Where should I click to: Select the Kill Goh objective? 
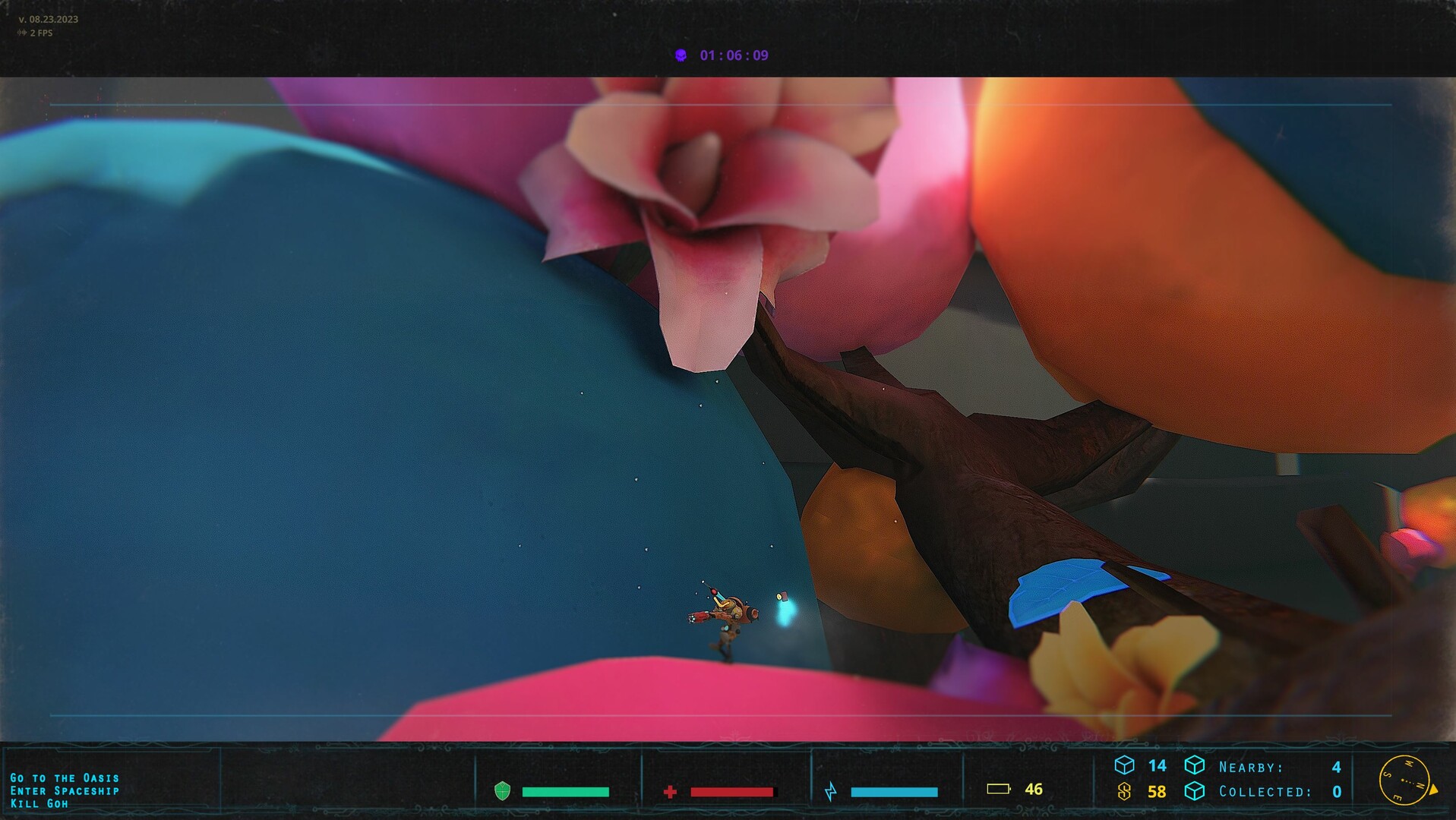tap(39, 804)
